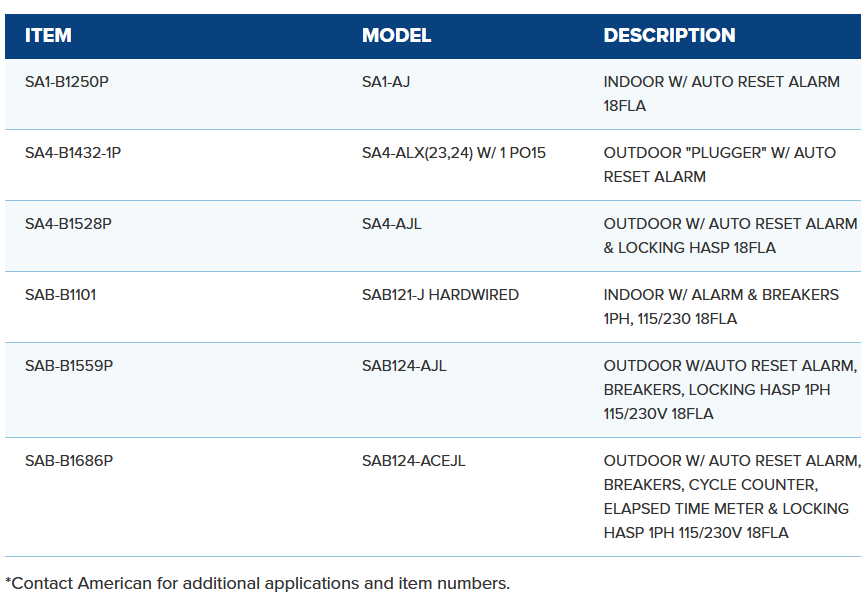Image resolution: width=861 pixels, height=603 pixels.
Task: Click item number SA4-B1528P
Action: click(x=68, y=224)
